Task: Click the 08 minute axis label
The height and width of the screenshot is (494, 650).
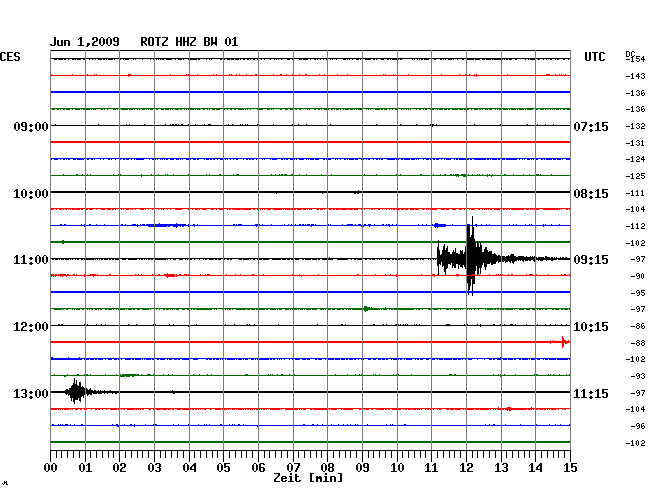Action: tap(327, 468)
